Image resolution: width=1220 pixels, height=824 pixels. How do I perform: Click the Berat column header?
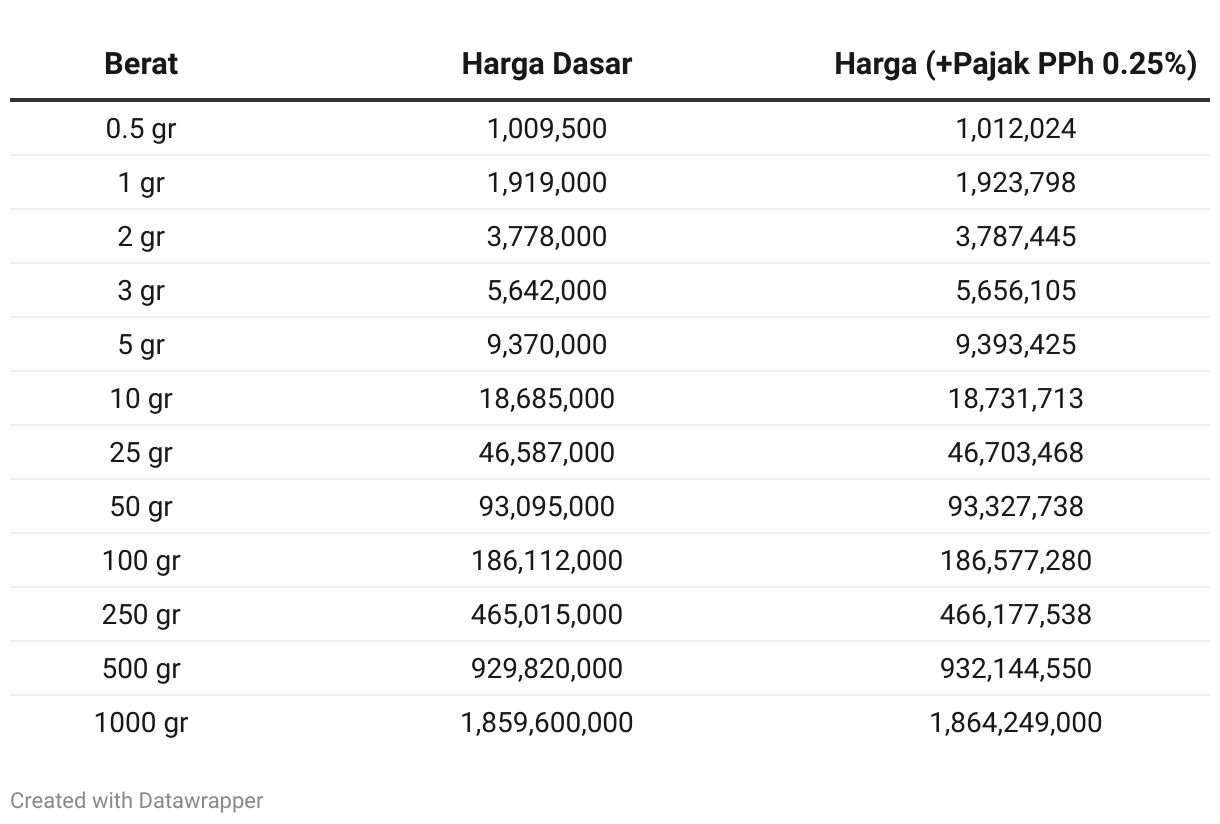point(141,64)
